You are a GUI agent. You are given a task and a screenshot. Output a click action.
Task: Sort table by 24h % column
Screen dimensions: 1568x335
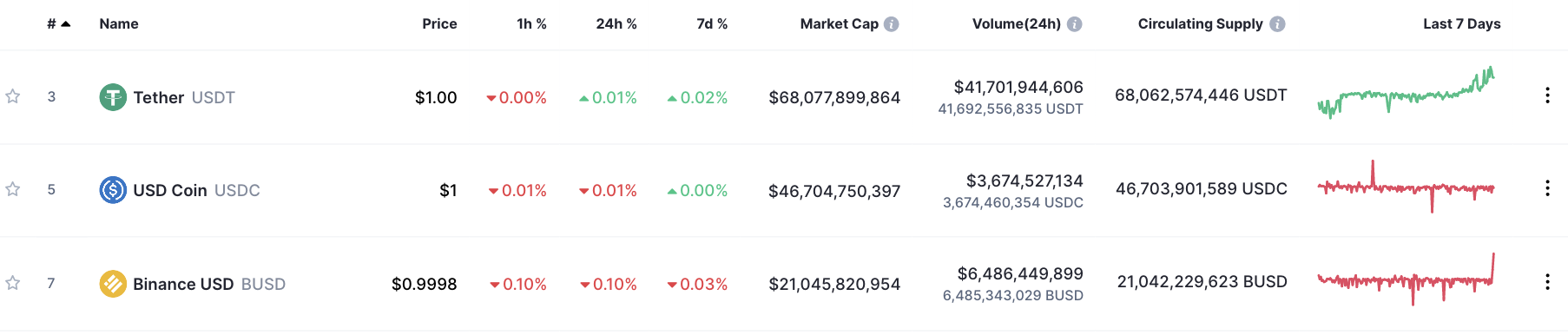616,24
